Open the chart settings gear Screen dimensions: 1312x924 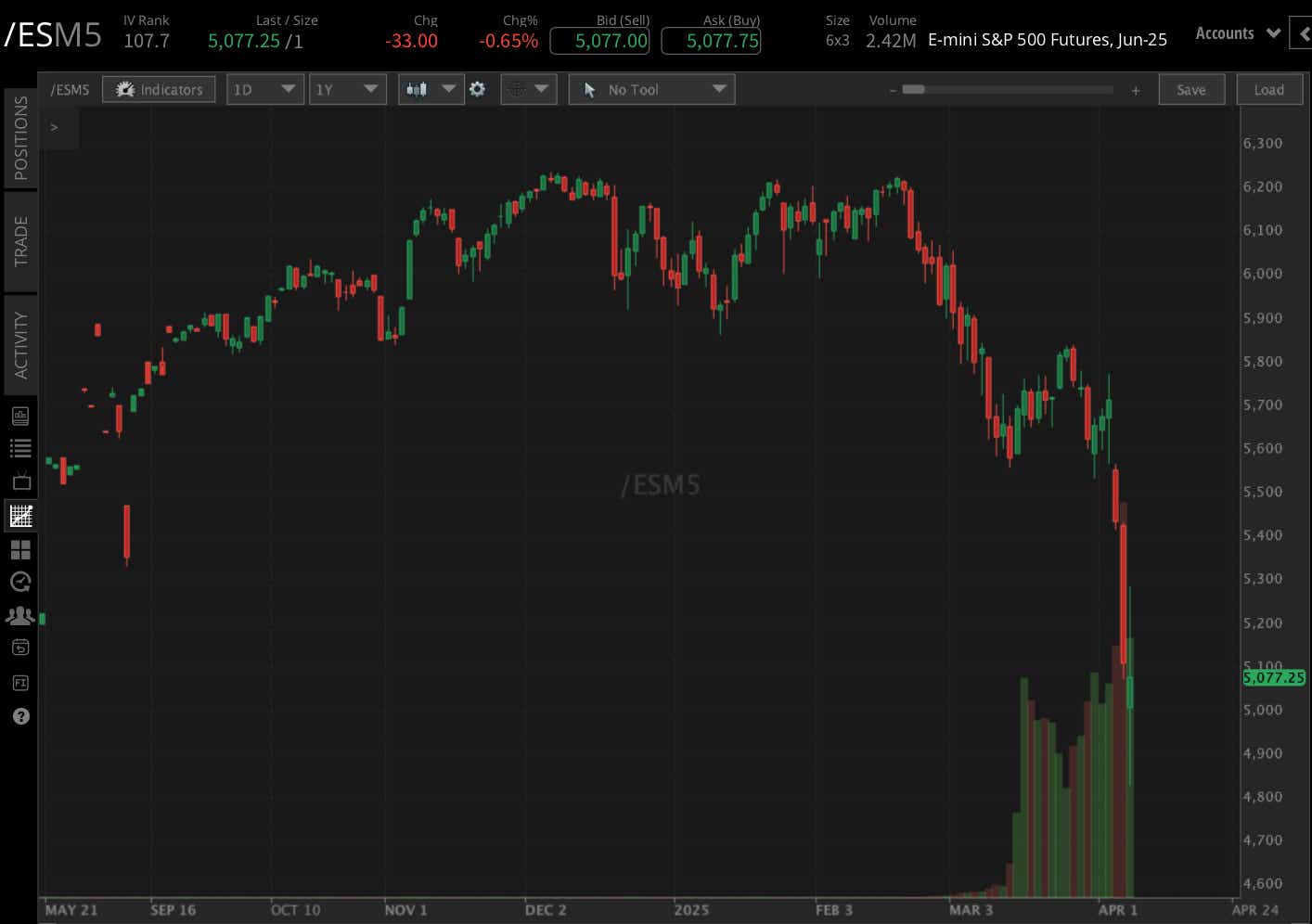(x=477, y=89)
